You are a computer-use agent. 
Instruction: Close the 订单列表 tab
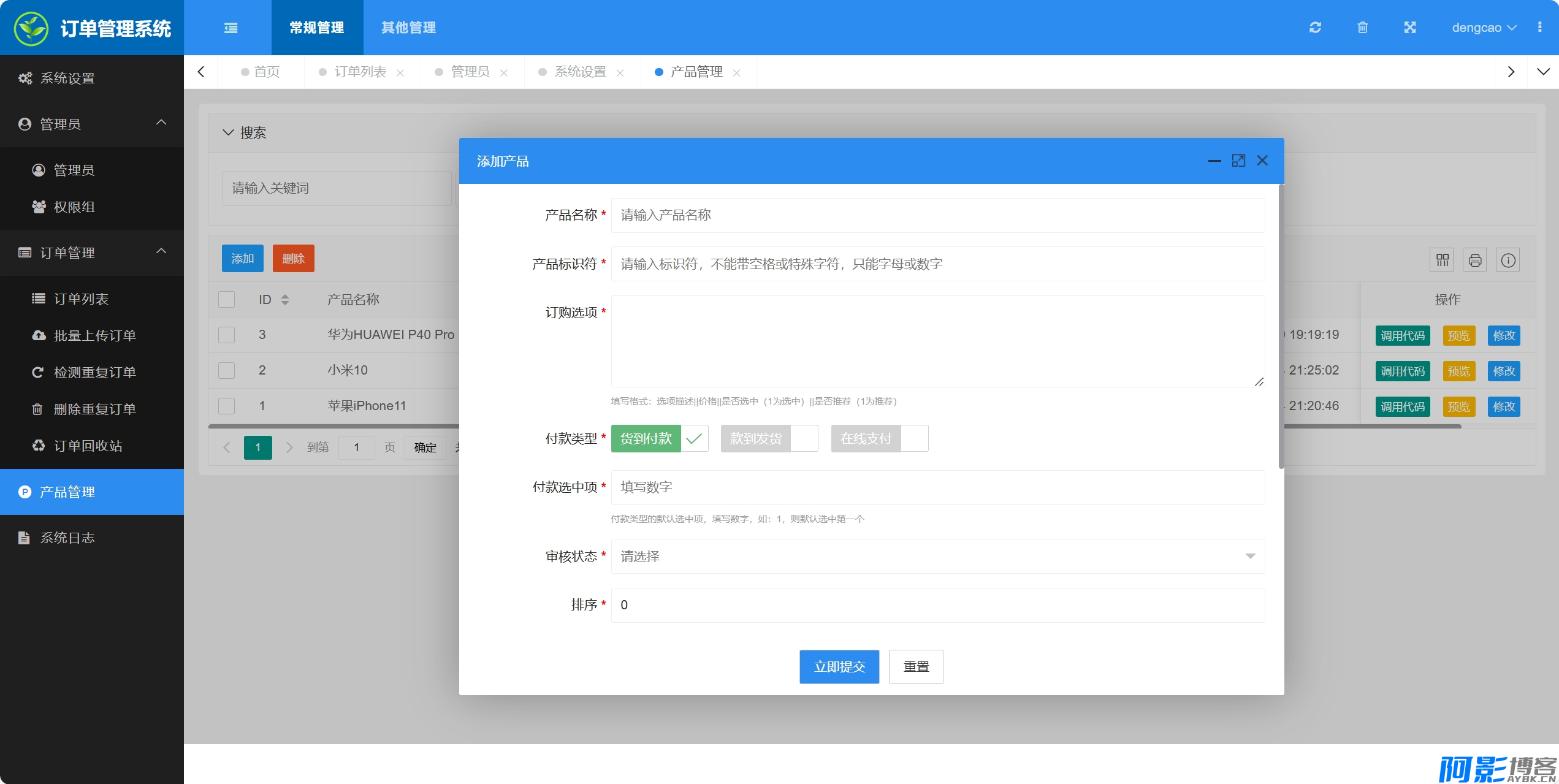click(x=400, y=73)
